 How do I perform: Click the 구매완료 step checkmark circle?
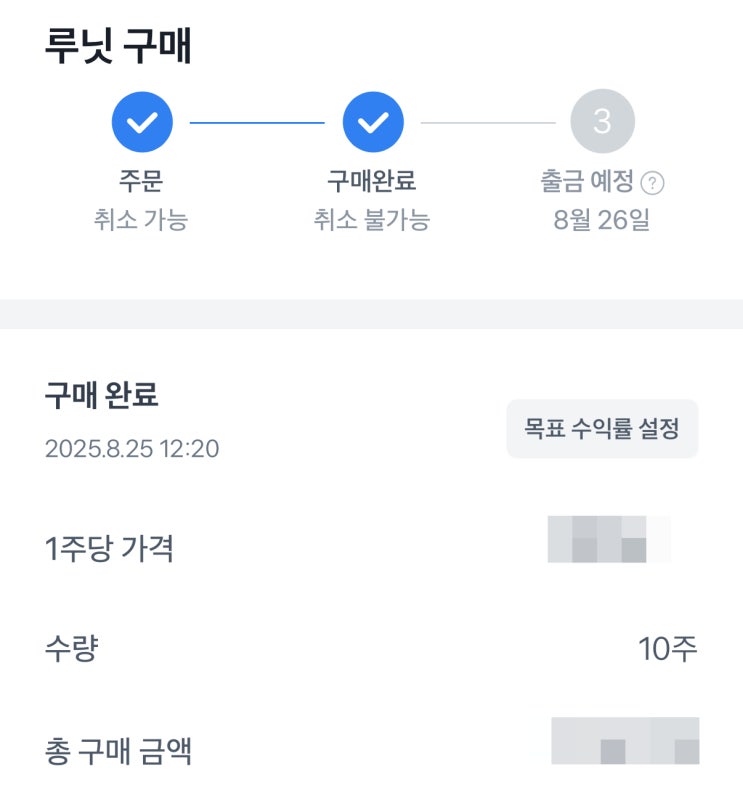373,122
